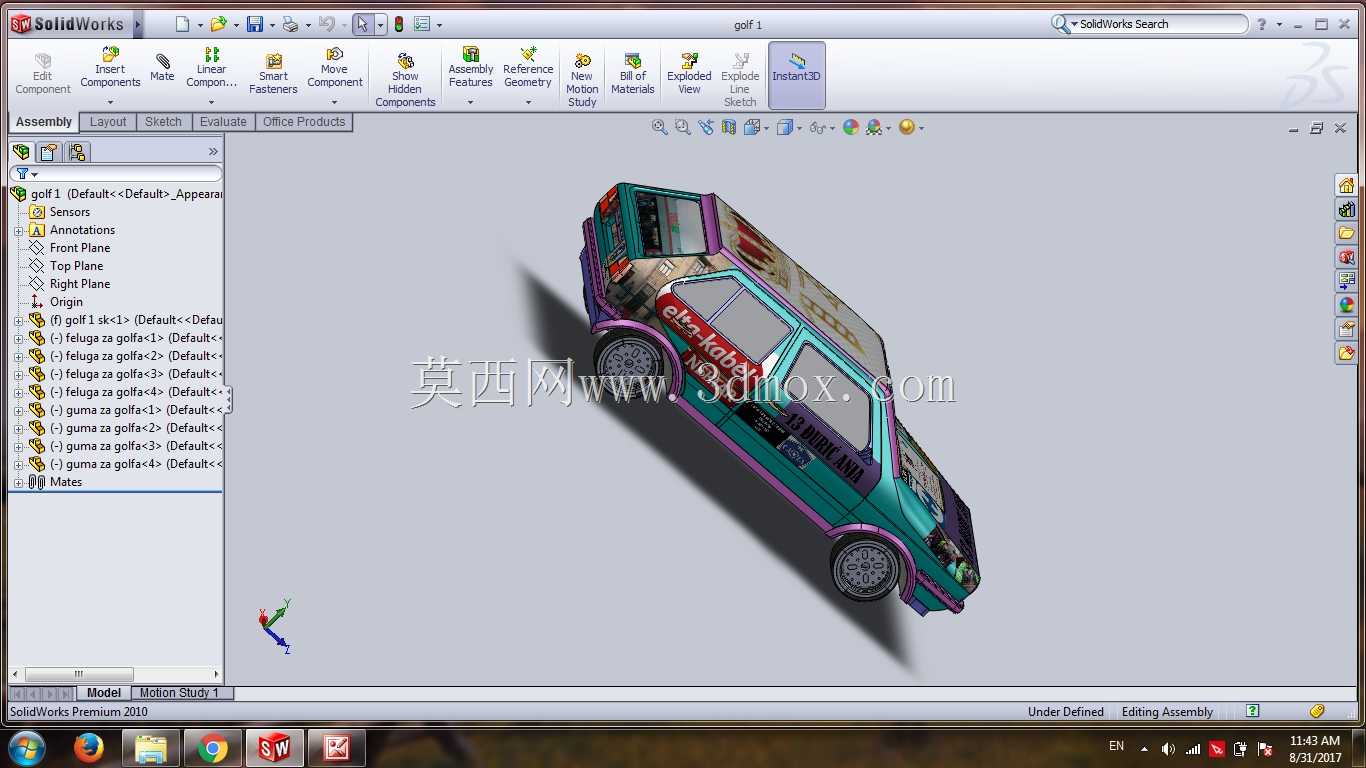Insert a Bill of Materials
This screenshot has height=768, width=1366.
point(633,74)
